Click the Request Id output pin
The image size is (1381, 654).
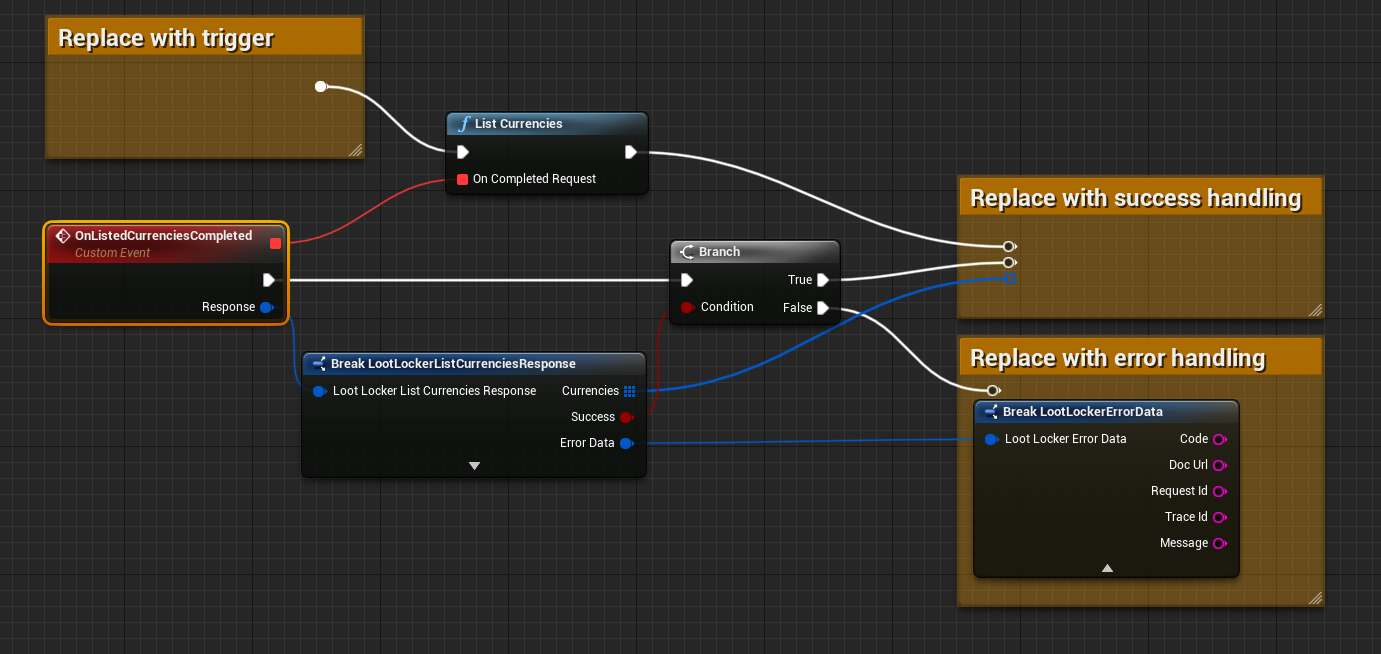point(1219,491)
